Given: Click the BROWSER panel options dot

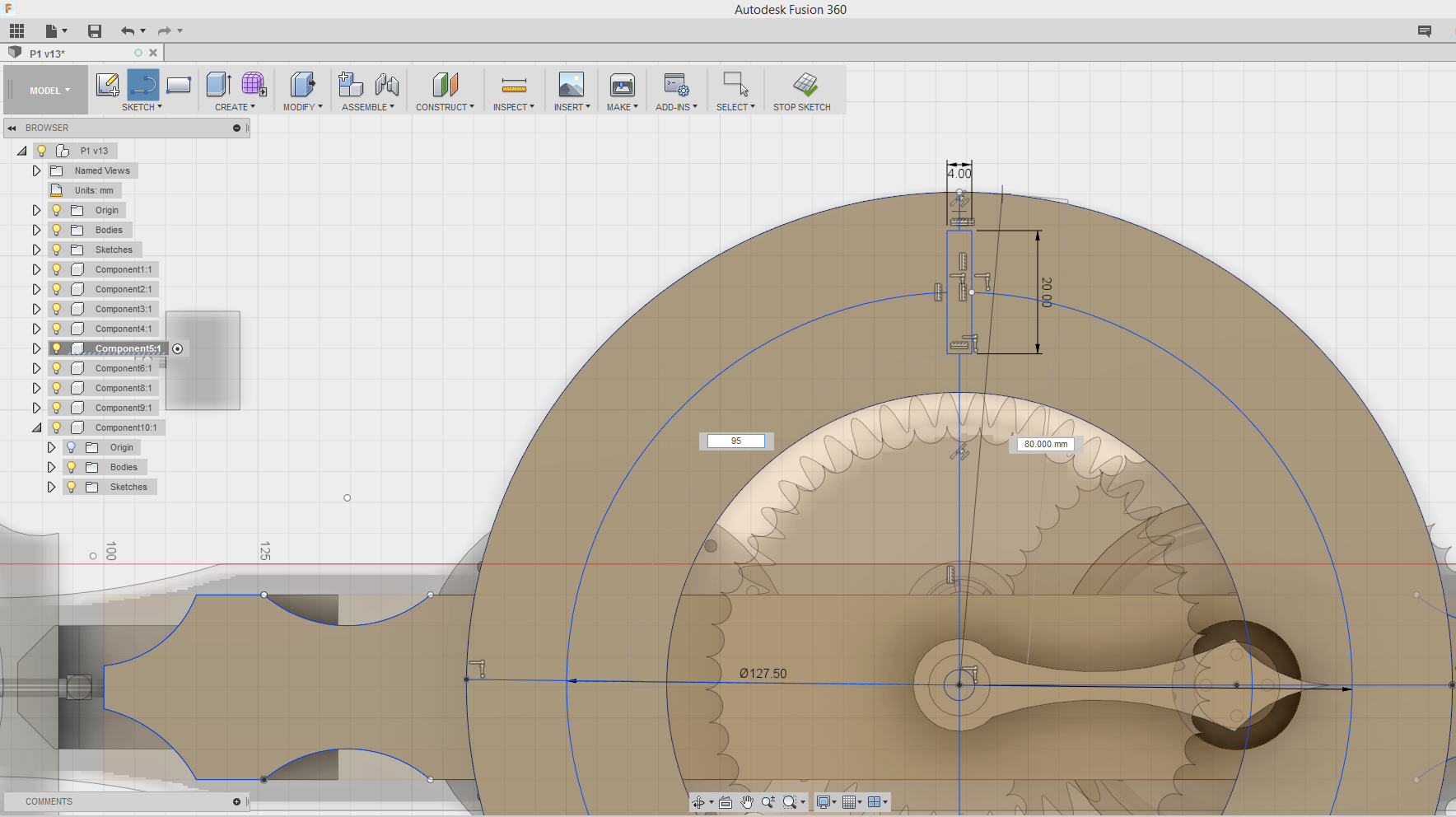Looking at the screenshot, I should (x=236, y=128).
